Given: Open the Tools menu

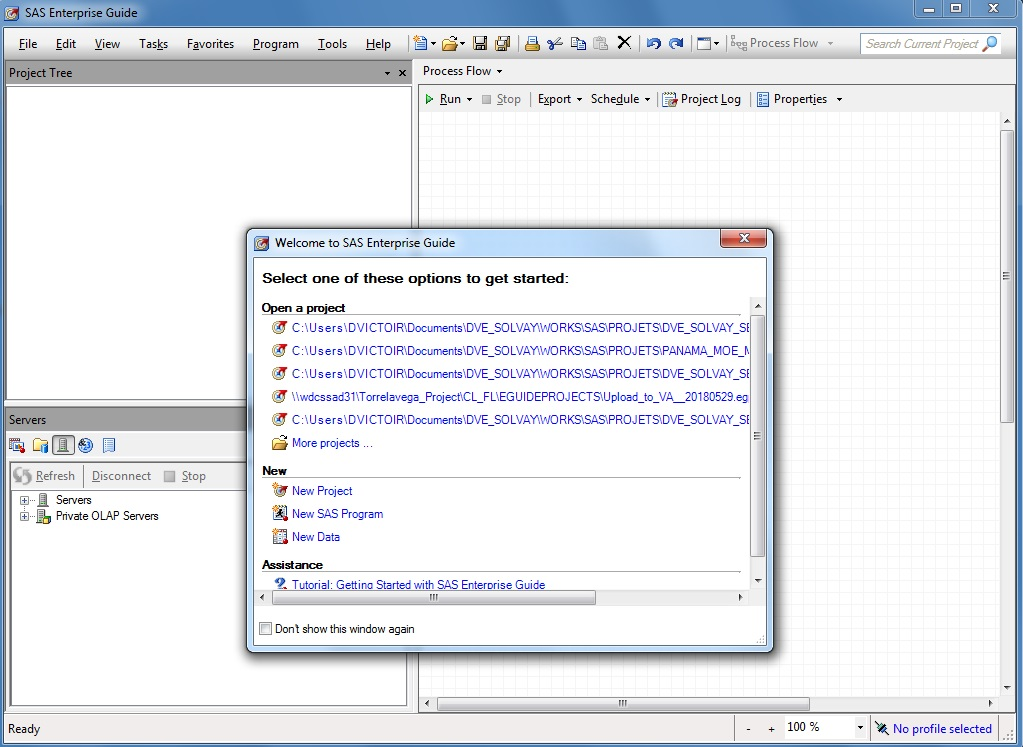Looking at the screenshot, I should click(332, 44).
